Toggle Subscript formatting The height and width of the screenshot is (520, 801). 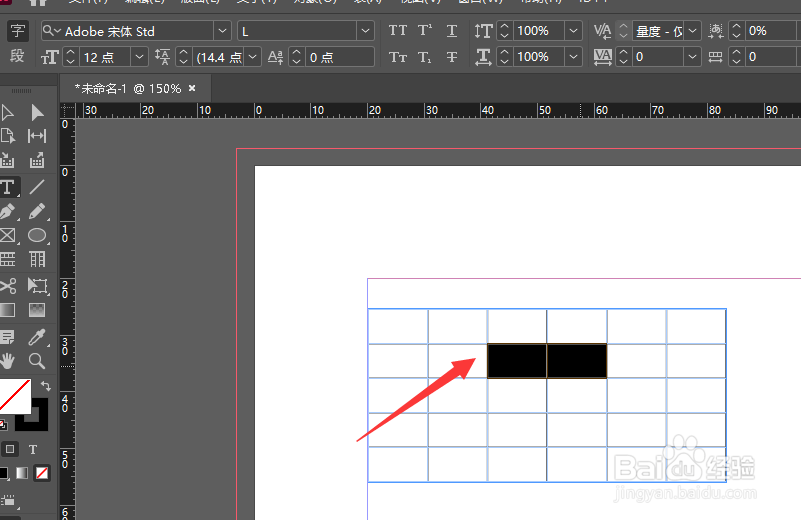click(x=425, y=57)
